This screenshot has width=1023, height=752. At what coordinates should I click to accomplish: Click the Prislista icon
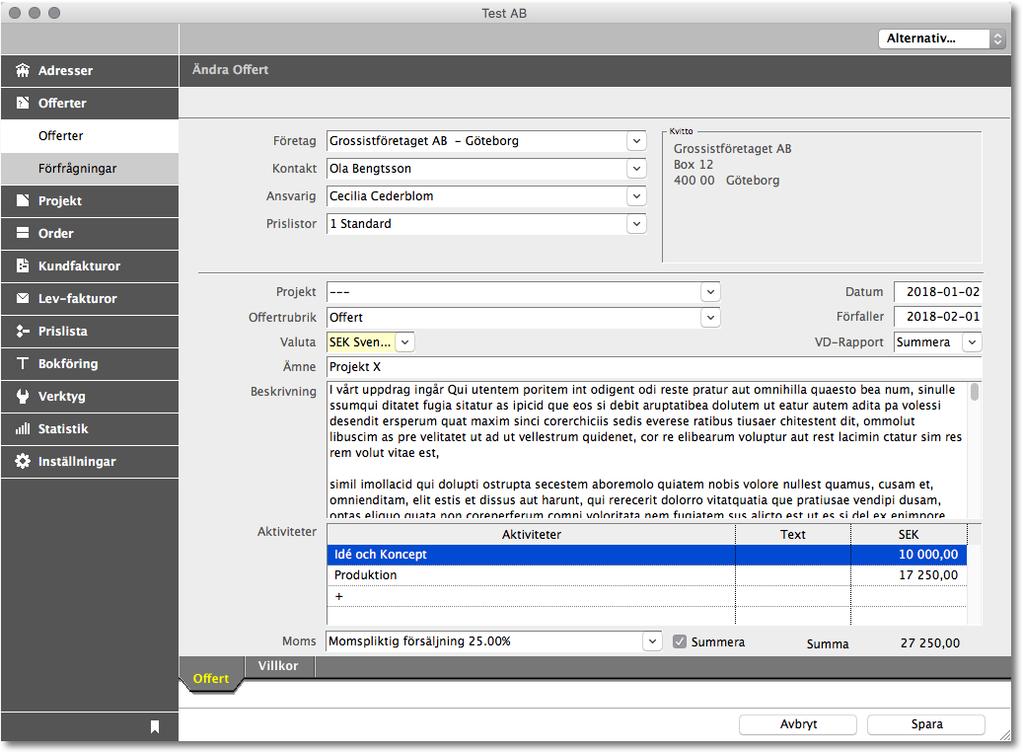tap(23, 331)
